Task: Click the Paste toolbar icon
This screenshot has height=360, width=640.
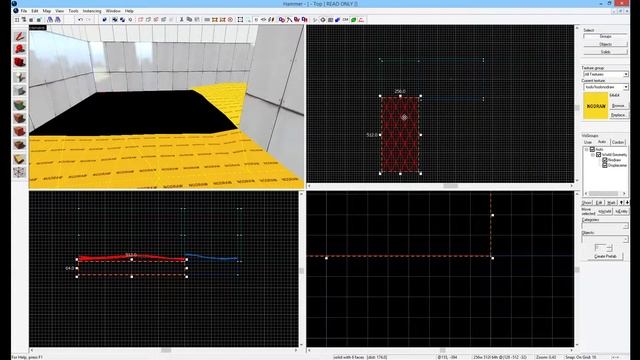Action: tap(197, 20)
